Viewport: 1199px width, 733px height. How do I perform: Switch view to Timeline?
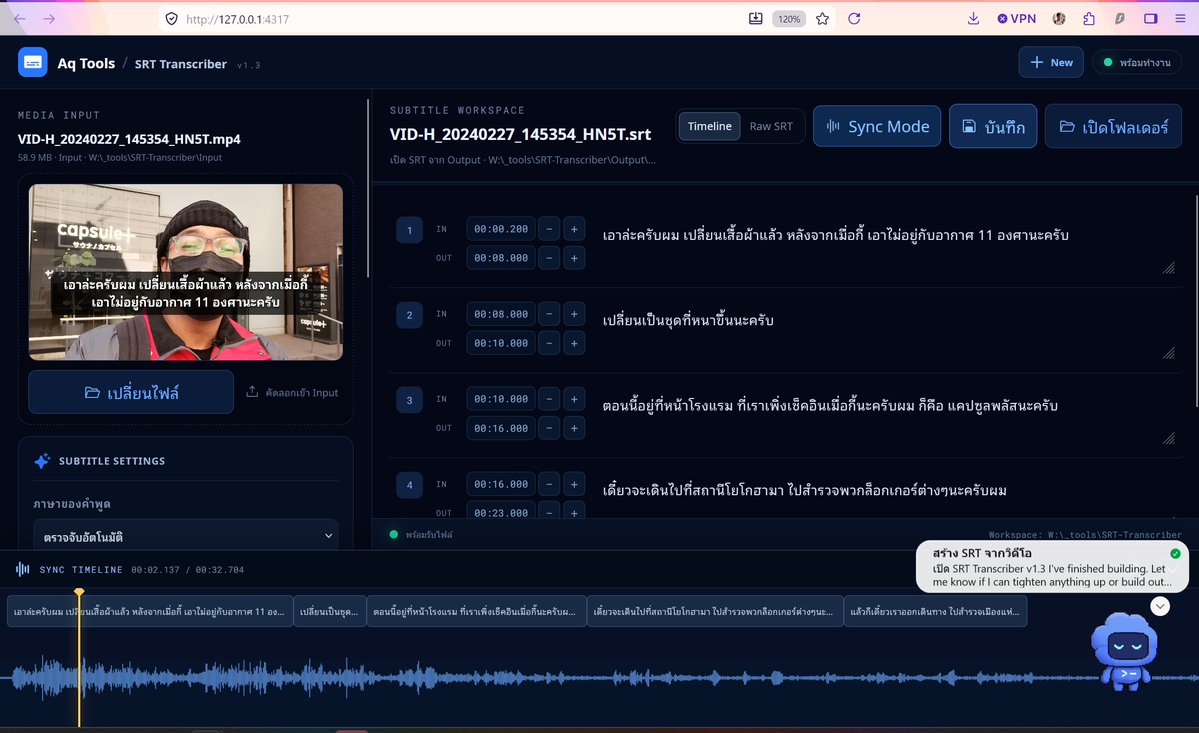710,126
